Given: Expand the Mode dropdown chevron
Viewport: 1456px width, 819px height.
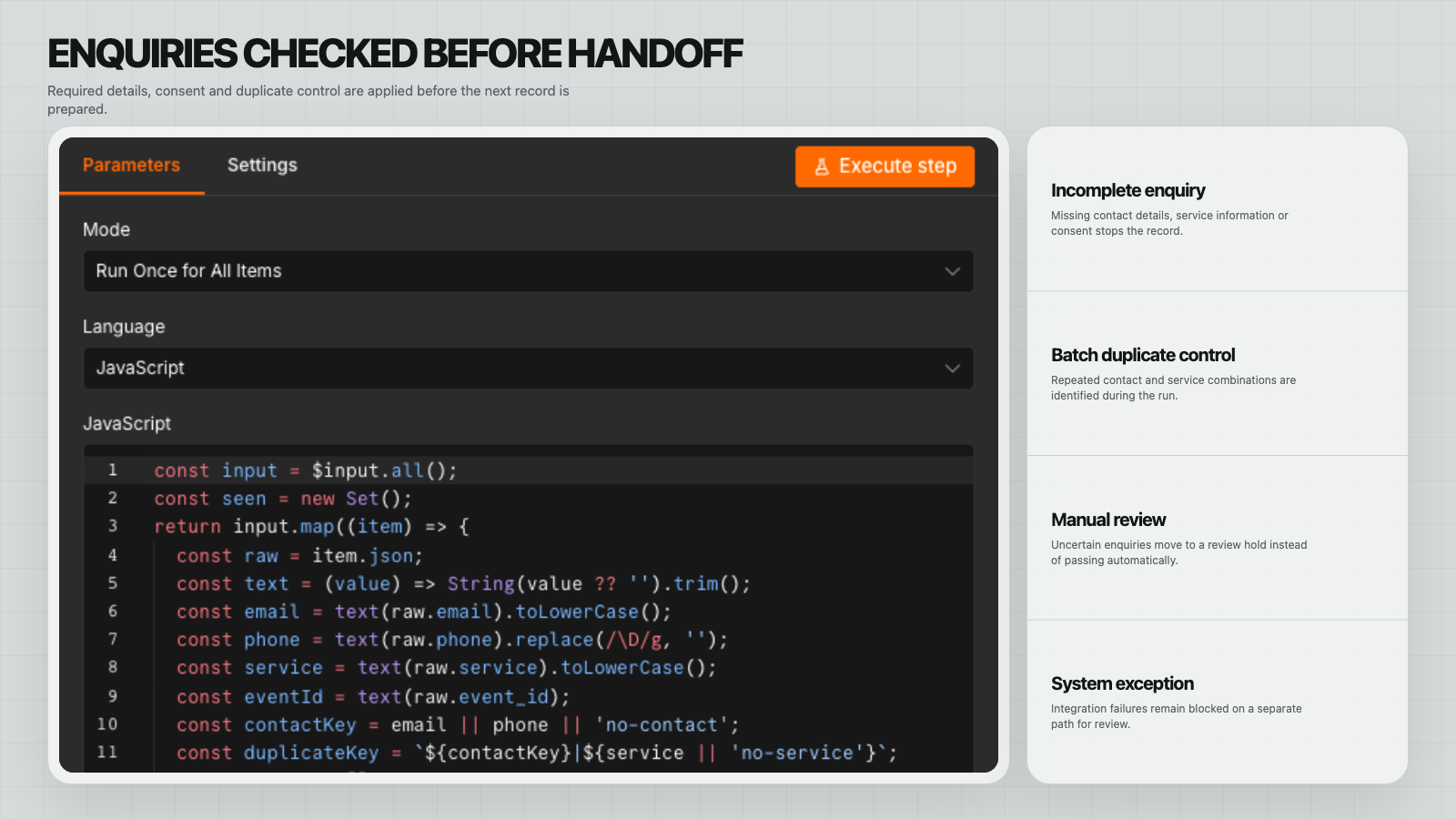Looking at the screenshot, I should 952,271.
